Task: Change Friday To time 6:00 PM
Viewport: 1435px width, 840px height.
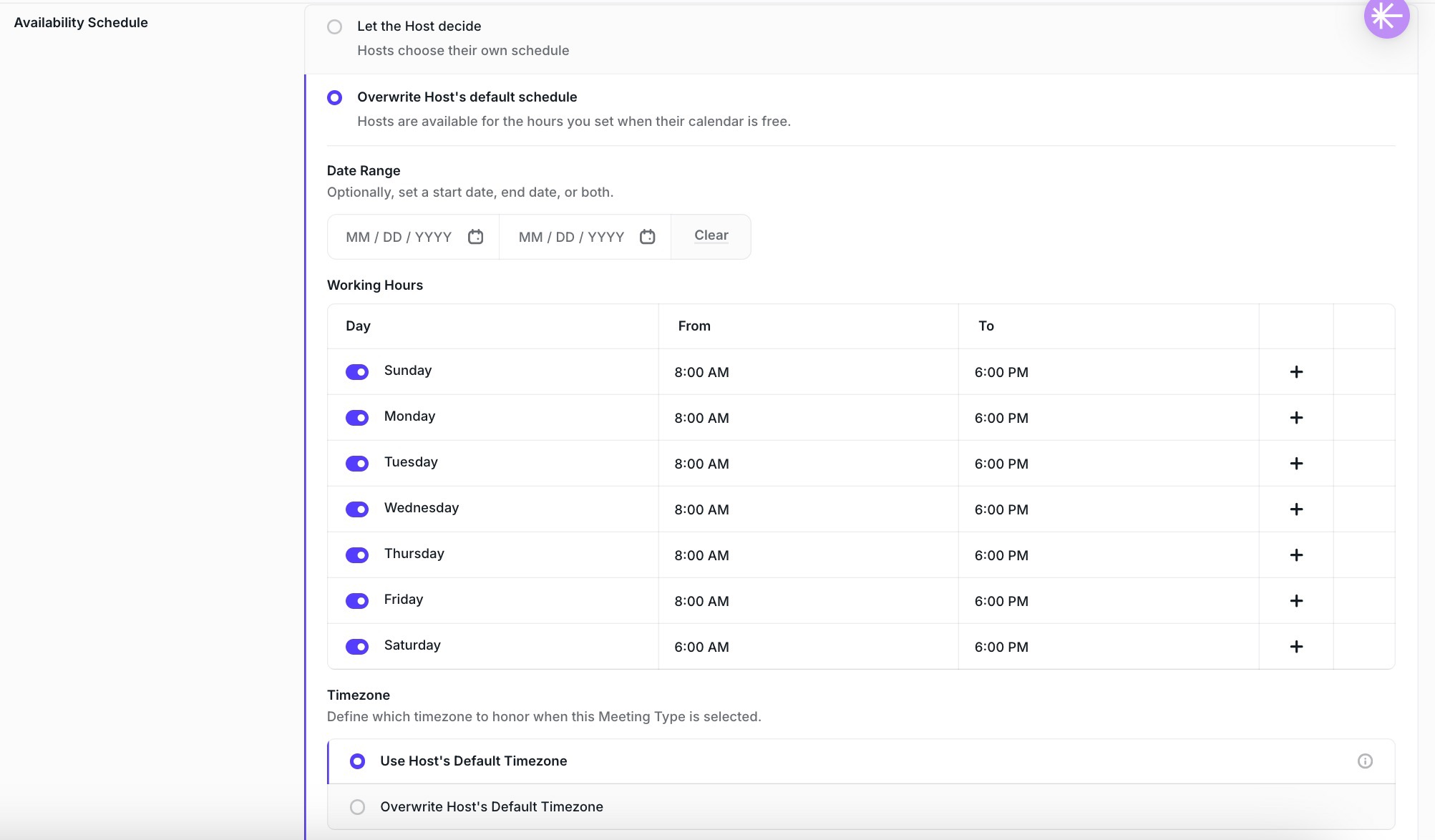Action: click(1109, 601)
